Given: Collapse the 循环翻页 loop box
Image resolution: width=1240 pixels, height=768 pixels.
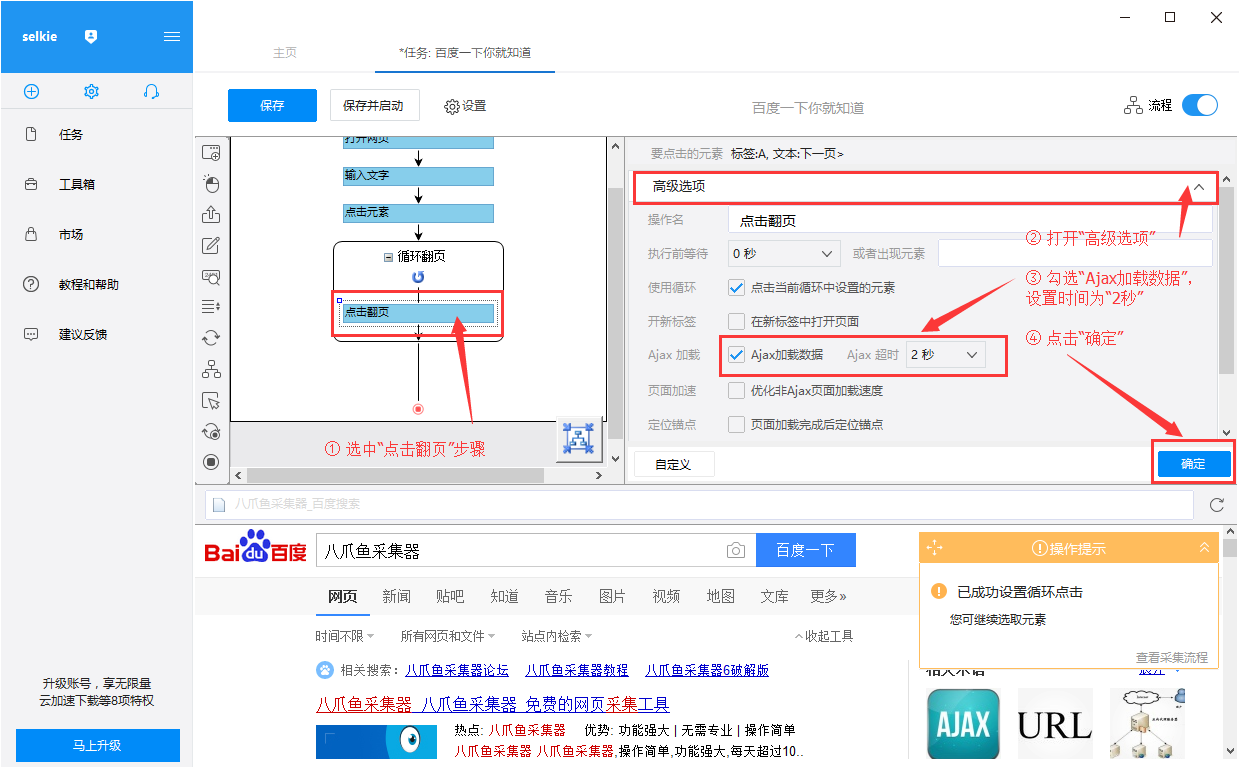Looking at the screenshot, I should click(x=388, y=257).
